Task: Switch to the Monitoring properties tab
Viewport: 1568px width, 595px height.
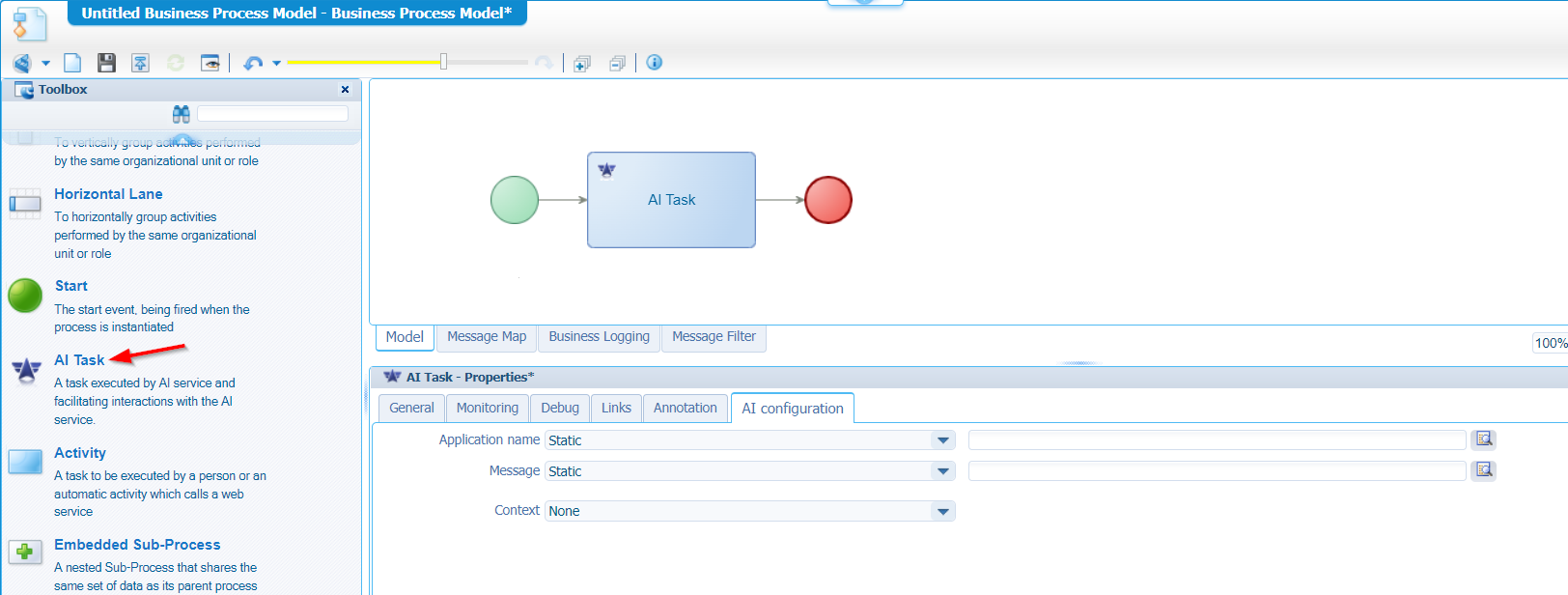Action: pyautogui.click(x=487, y=409)
